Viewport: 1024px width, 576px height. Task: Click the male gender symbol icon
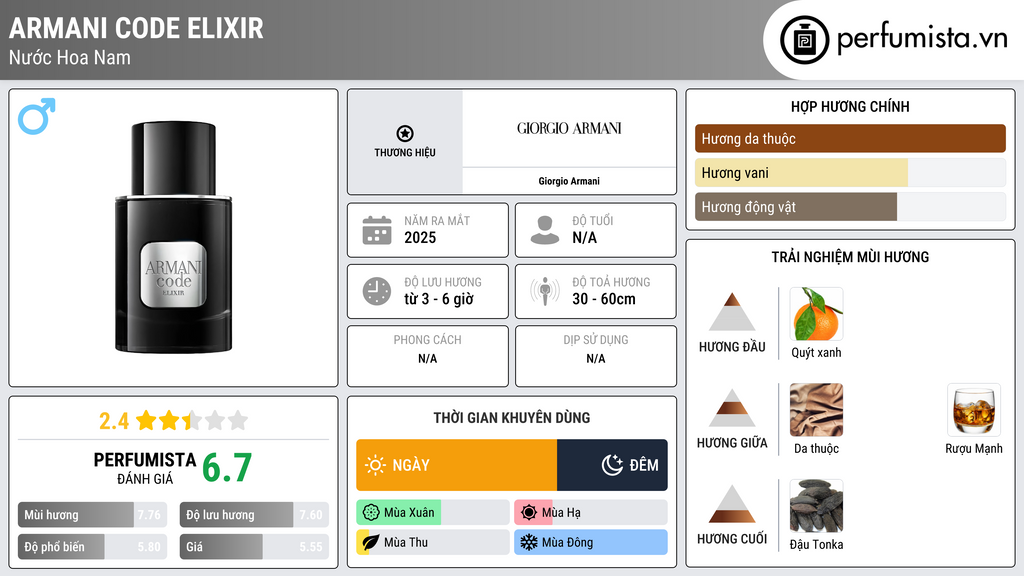(x=36, y=117)
